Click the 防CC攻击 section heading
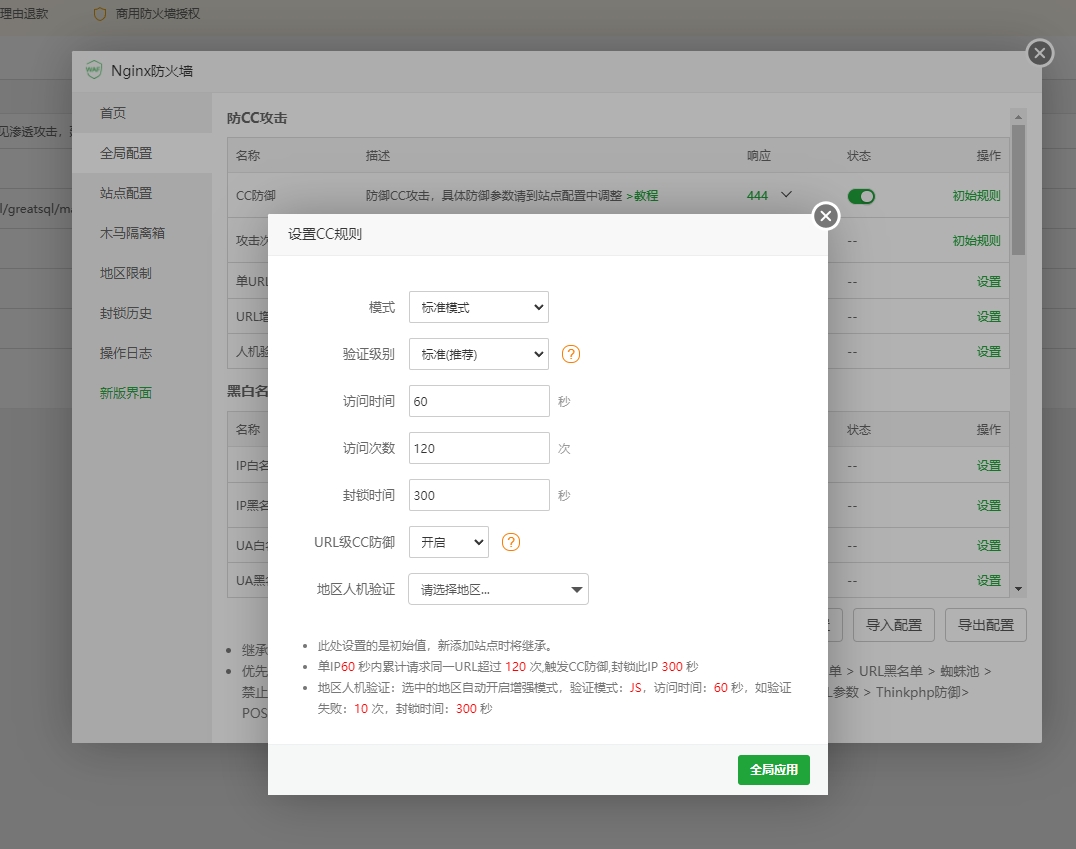This screenshot has width=1076, height=849. coord(257,118)
